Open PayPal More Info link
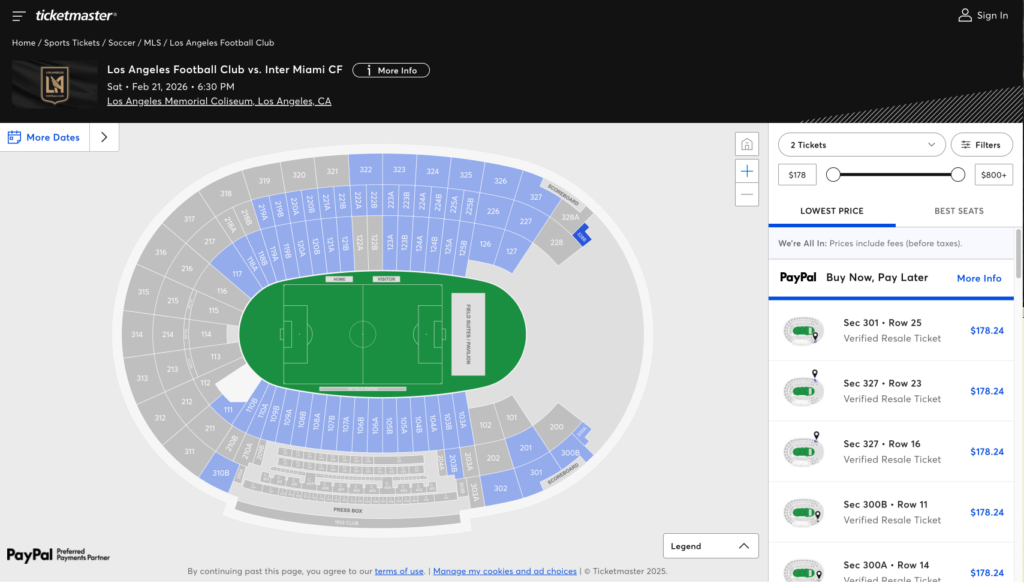 coord(978,278)
